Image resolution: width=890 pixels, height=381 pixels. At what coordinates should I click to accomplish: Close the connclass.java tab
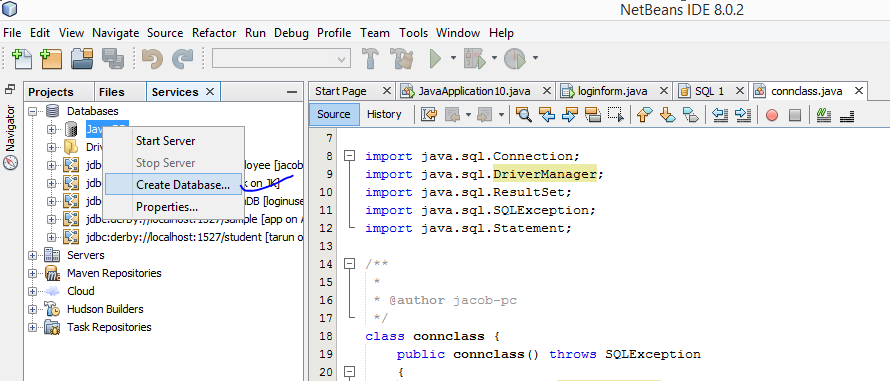858,91
